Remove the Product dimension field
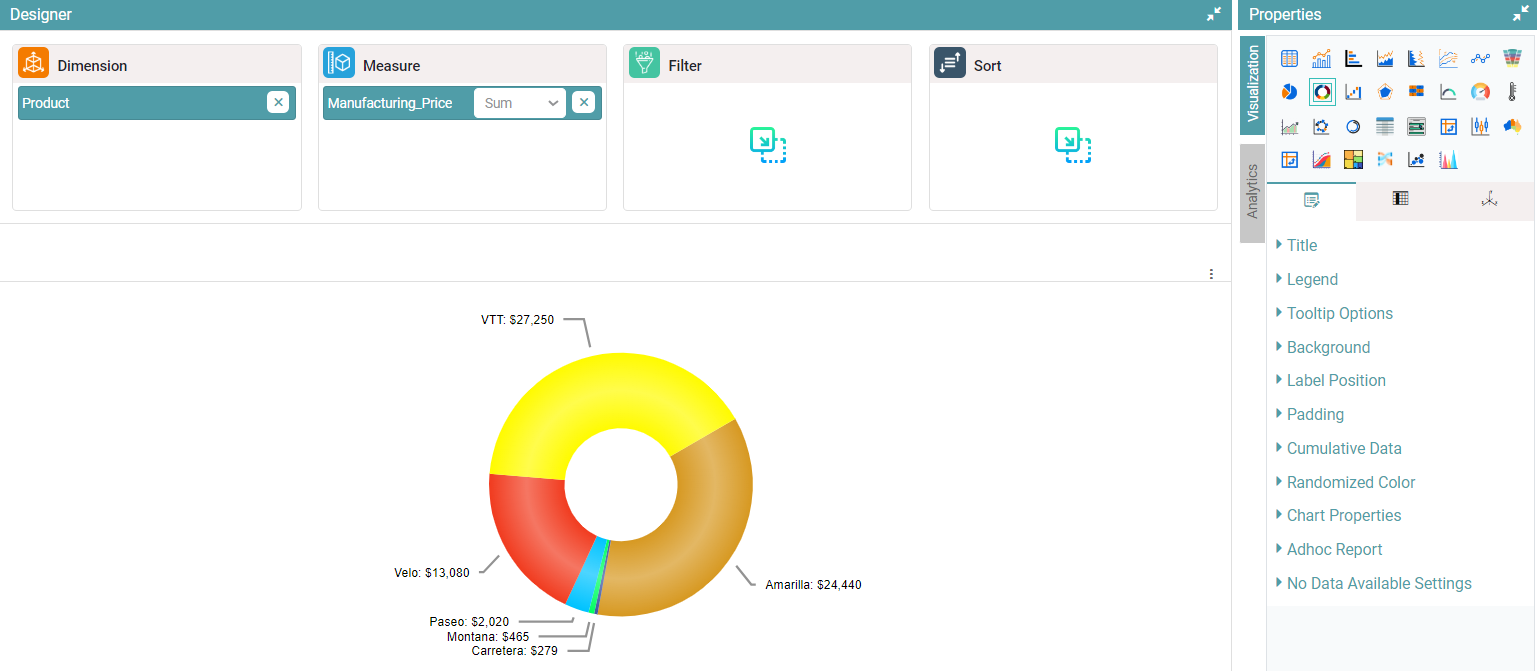Viewport: 1537px width, 671px height. click(x=278, y=103)
